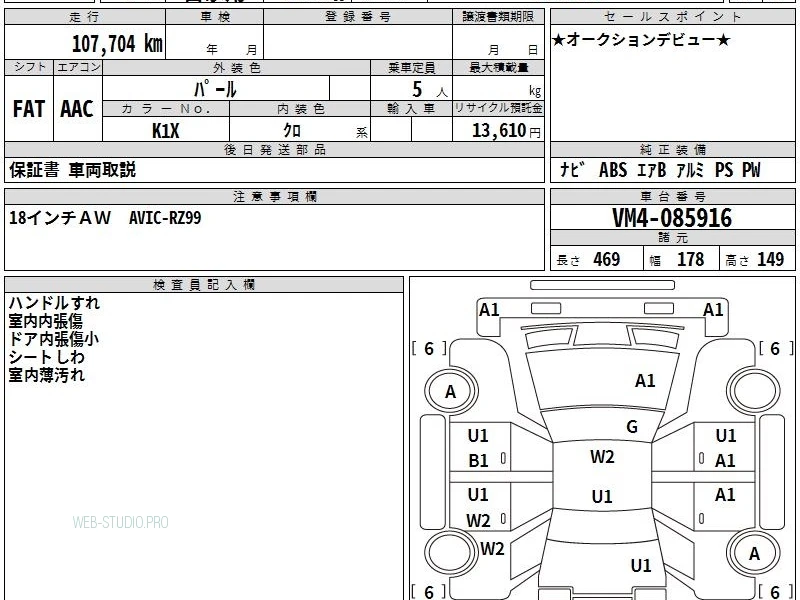800x600 pixels.
Task: Click the A mark inside the rear wheel
Action: click(754, 554)
